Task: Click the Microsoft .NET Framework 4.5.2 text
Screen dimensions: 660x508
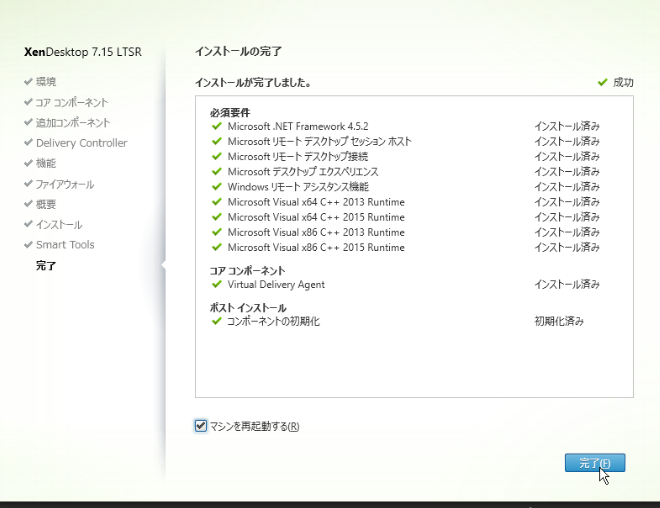Action: click(x=298, y=126)
